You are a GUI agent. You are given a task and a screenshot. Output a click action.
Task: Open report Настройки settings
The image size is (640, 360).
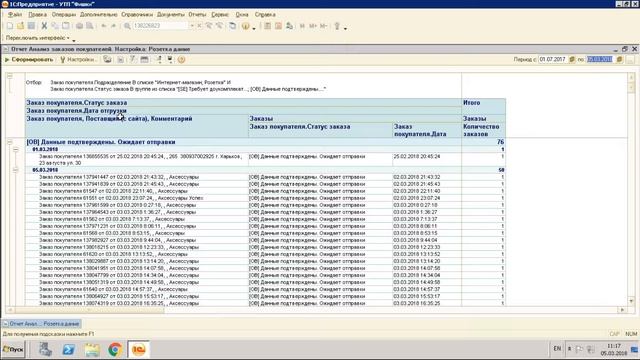78,60
